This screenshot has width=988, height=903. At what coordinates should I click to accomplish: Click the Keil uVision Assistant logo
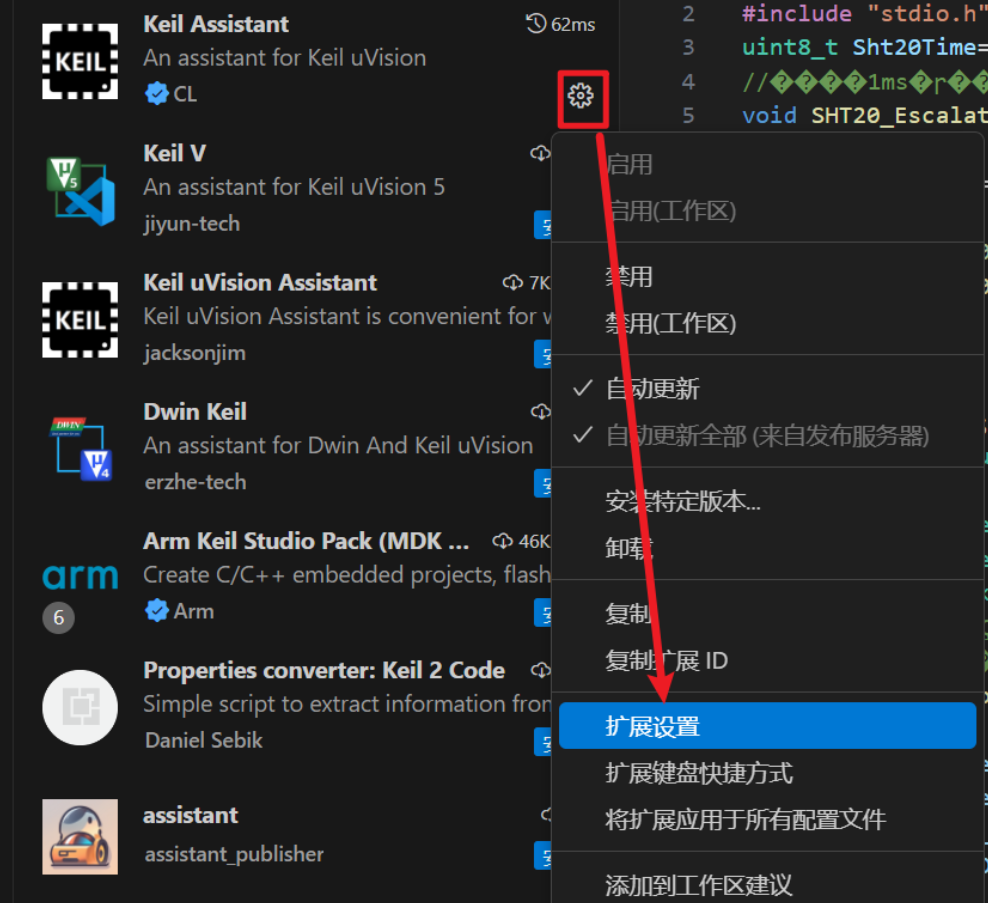[x=80, y=320]
